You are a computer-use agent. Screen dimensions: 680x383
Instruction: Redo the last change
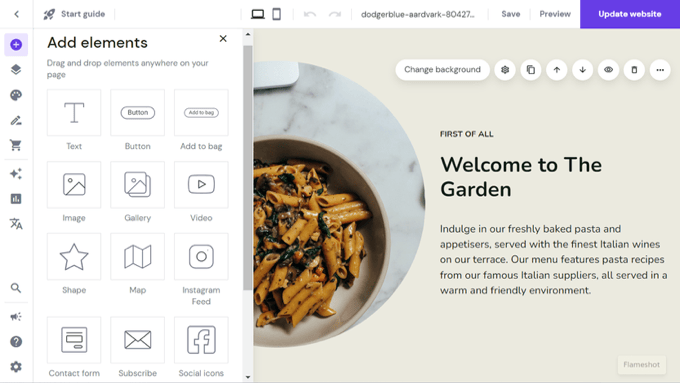(334, 14)
